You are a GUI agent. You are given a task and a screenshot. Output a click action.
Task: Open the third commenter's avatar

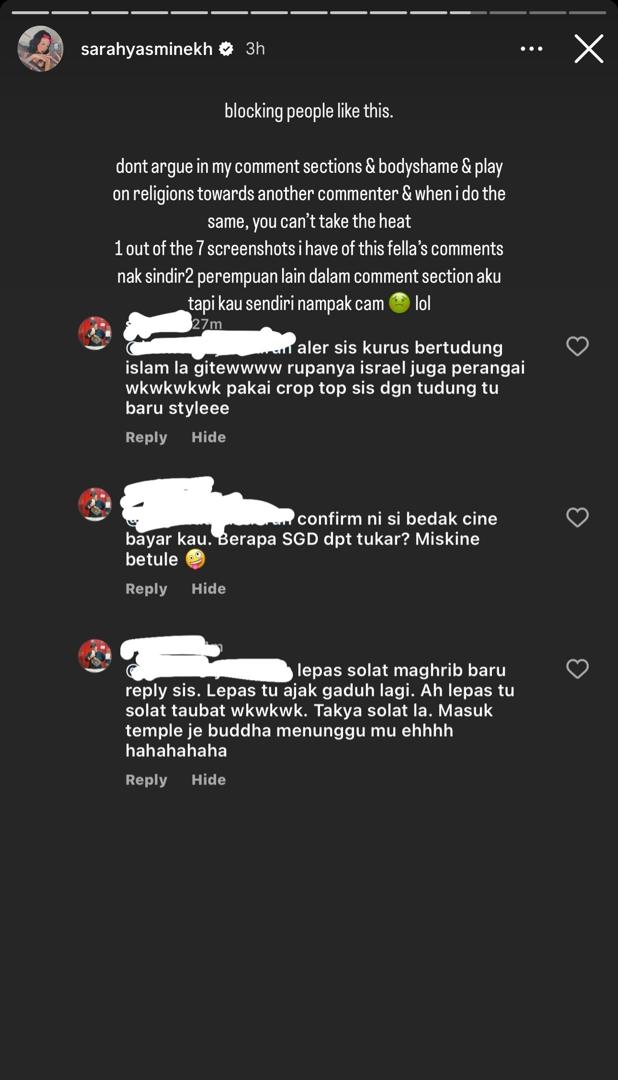(x=95, y=656)
